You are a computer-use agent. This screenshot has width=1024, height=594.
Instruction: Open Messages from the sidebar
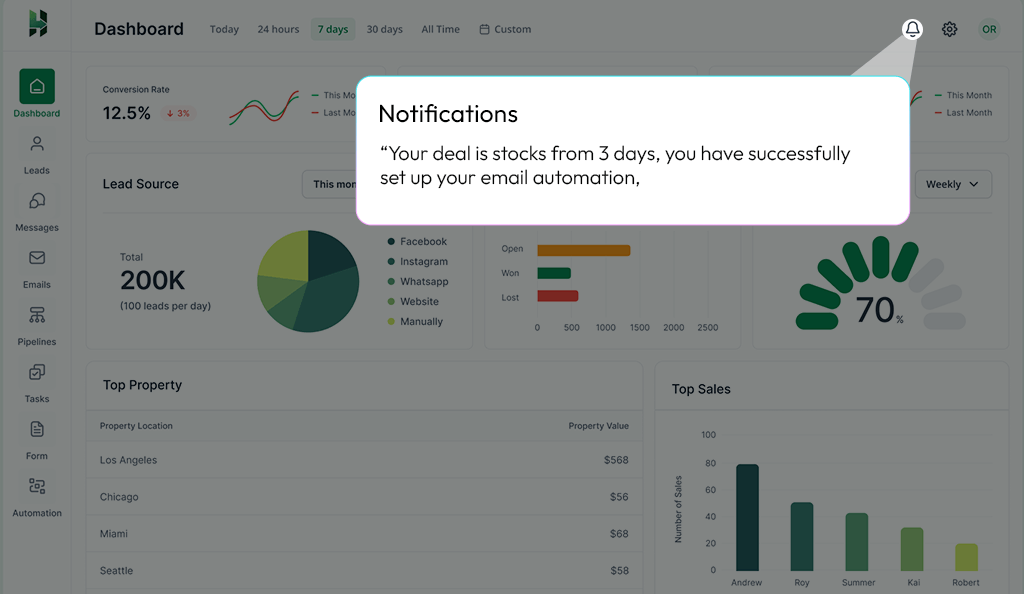(x=37, y=211)
